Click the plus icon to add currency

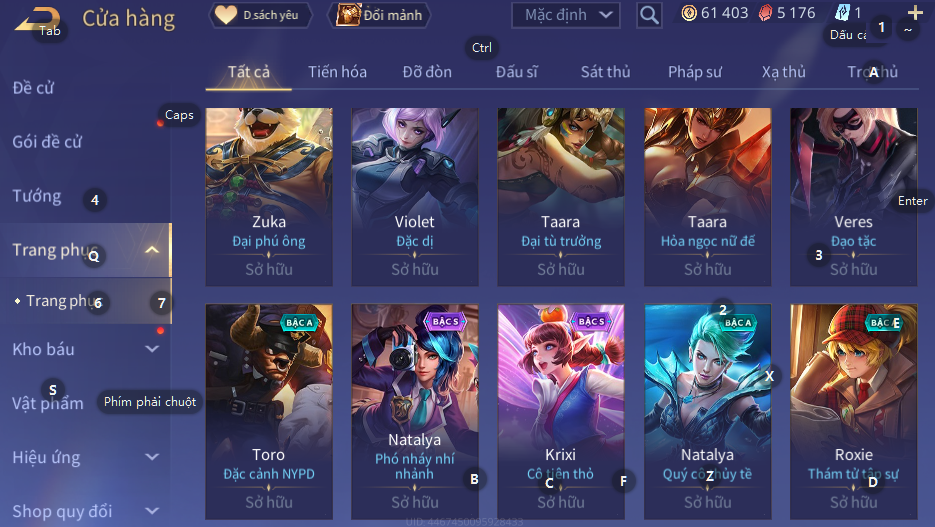pyautogui.click(x=915, y=13)
